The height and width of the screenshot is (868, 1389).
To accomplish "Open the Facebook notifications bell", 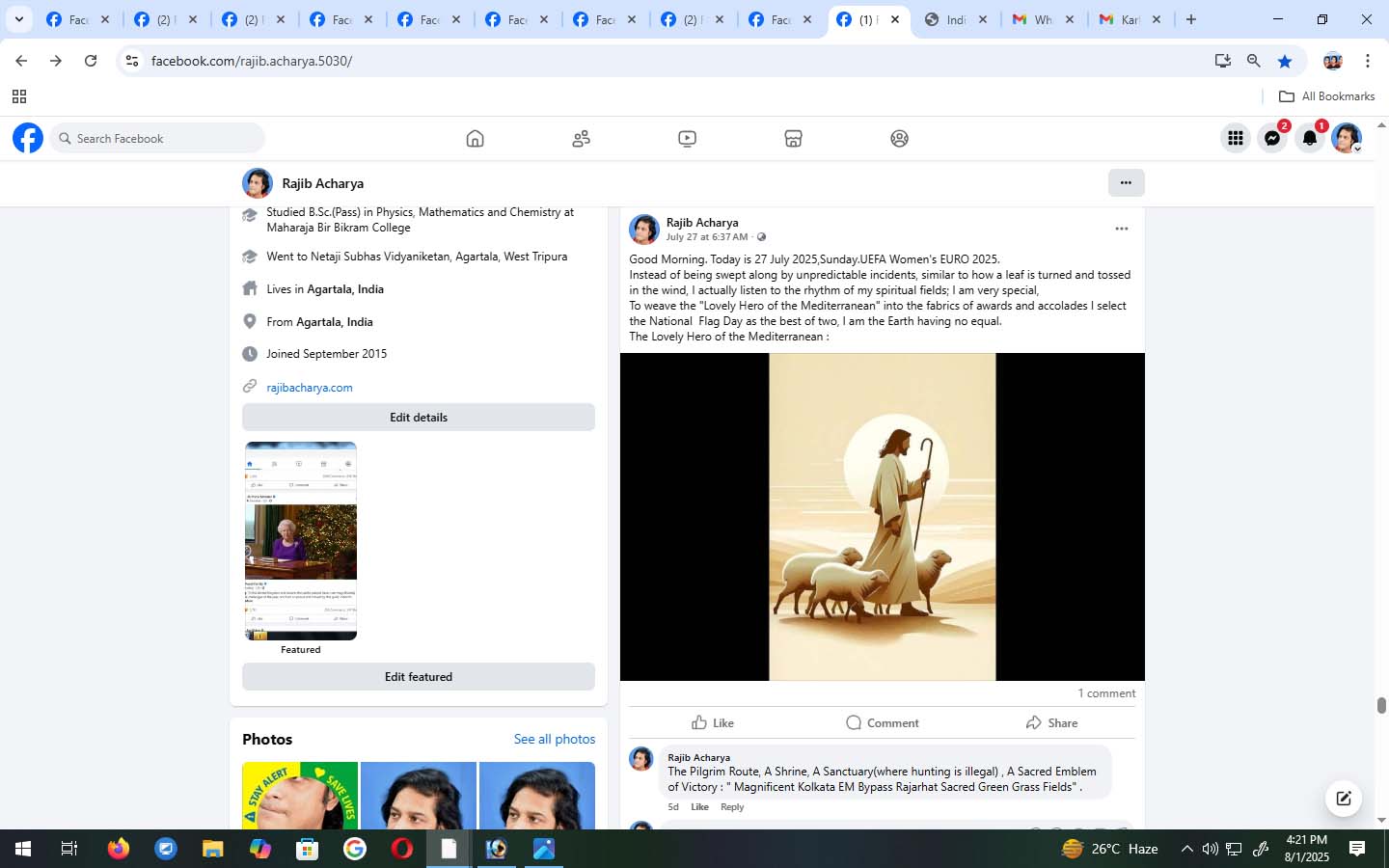I will [x=1309, y=138].
